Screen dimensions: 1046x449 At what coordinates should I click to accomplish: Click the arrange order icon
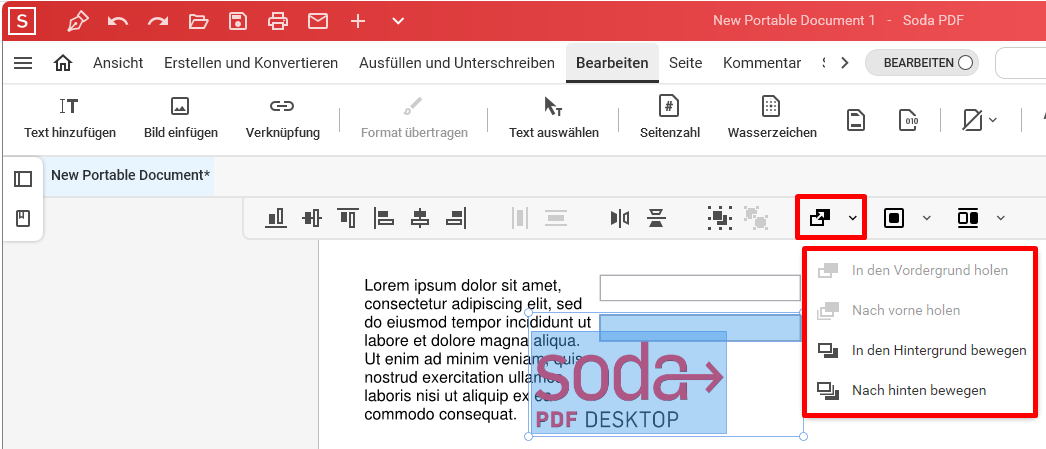pyautogui.click(x=819, y=217)
